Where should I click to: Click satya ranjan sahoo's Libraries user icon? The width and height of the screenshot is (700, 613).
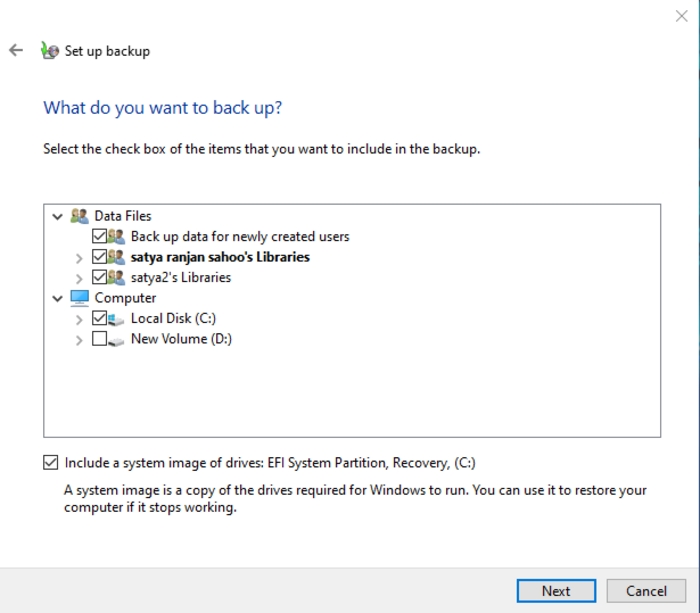coord(117,257)
